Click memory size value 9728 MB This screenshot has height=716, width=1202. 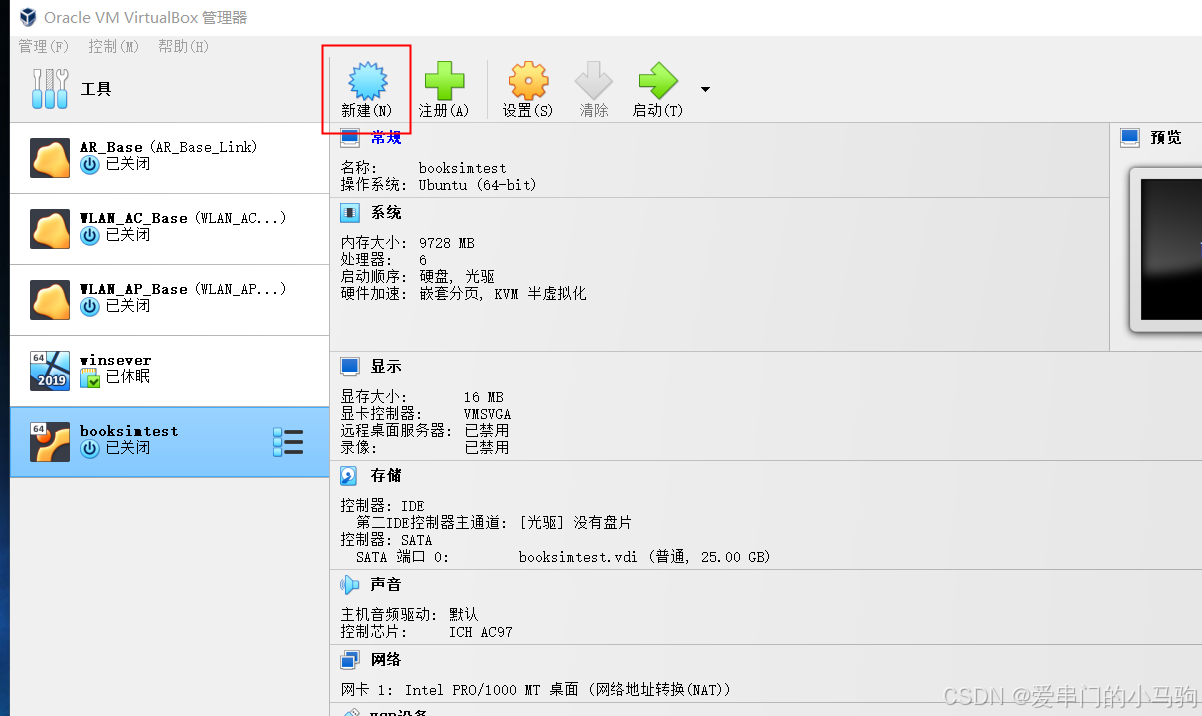pyautogui.click(x=447, y=243)
